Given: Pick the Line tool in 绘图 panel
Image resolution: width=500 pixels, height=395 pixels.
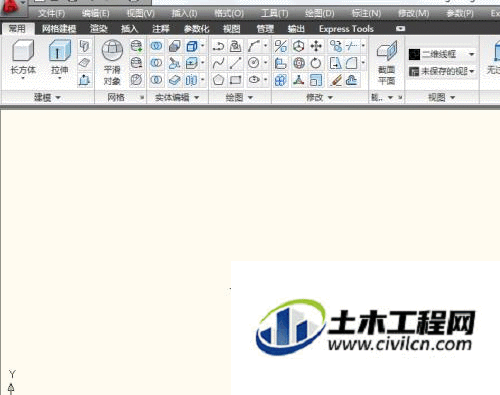Looking at the screenshot, I should click(x=236, y=63).
